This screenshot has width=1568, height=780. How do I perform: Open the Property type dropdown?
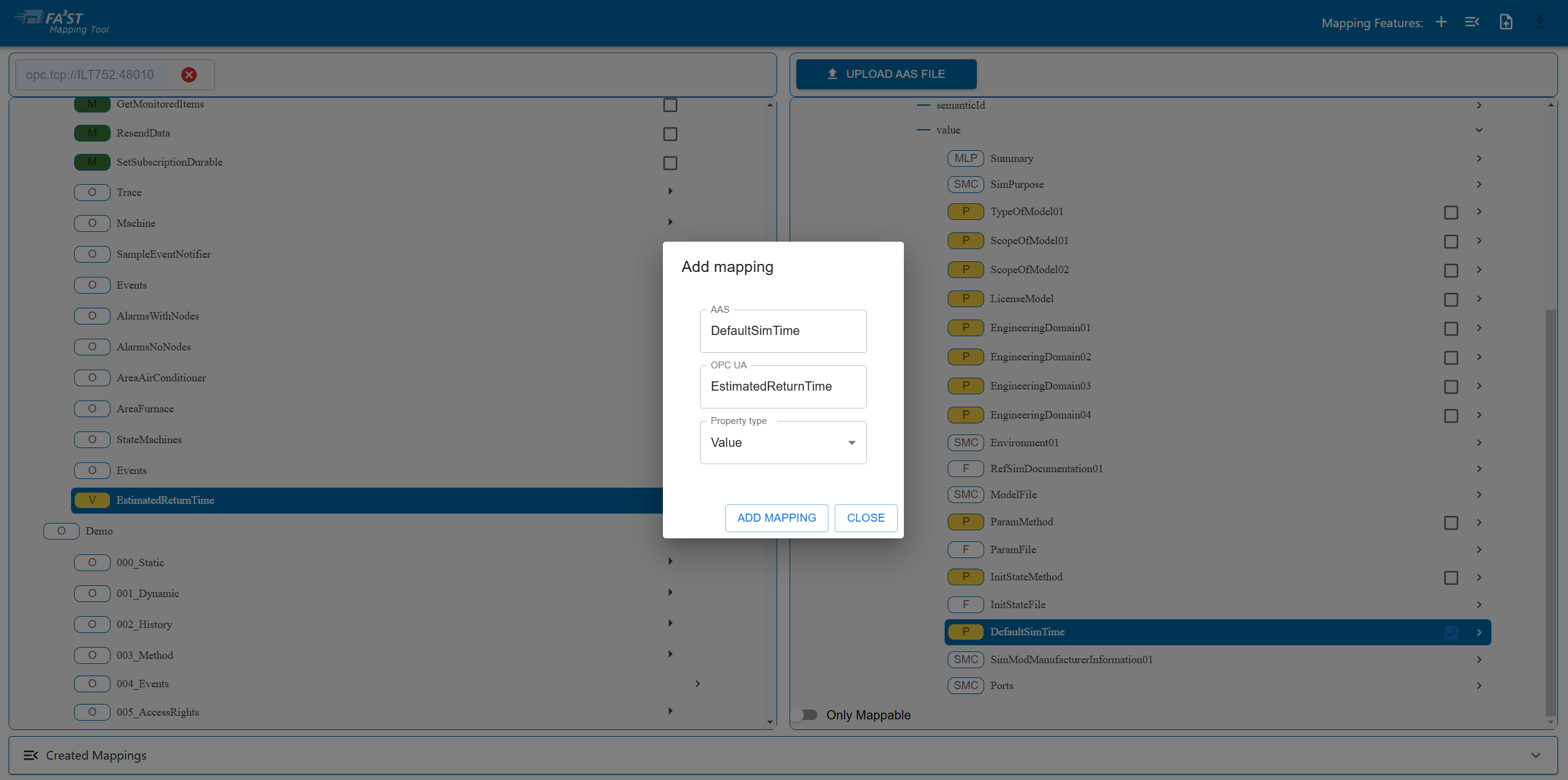(783, 443)
